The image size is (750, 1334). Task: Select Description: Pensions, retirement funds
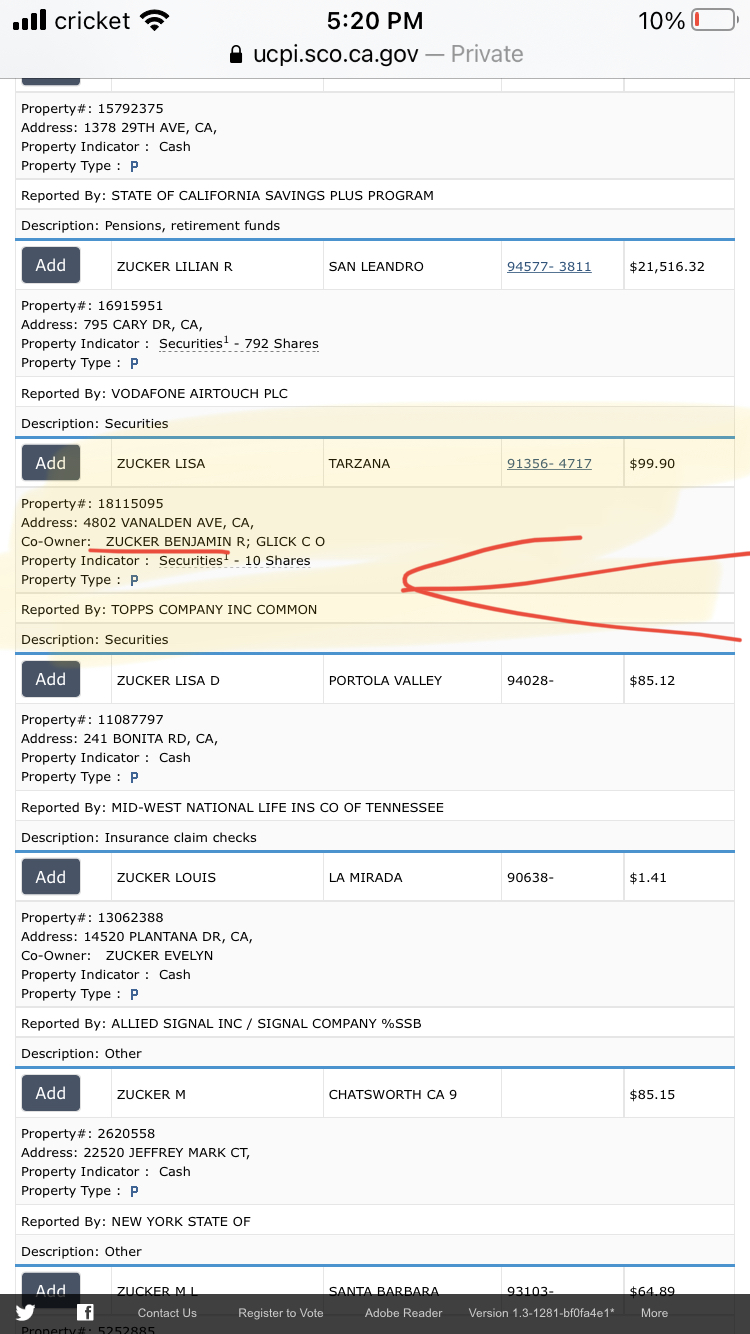[x=151, y=225]
